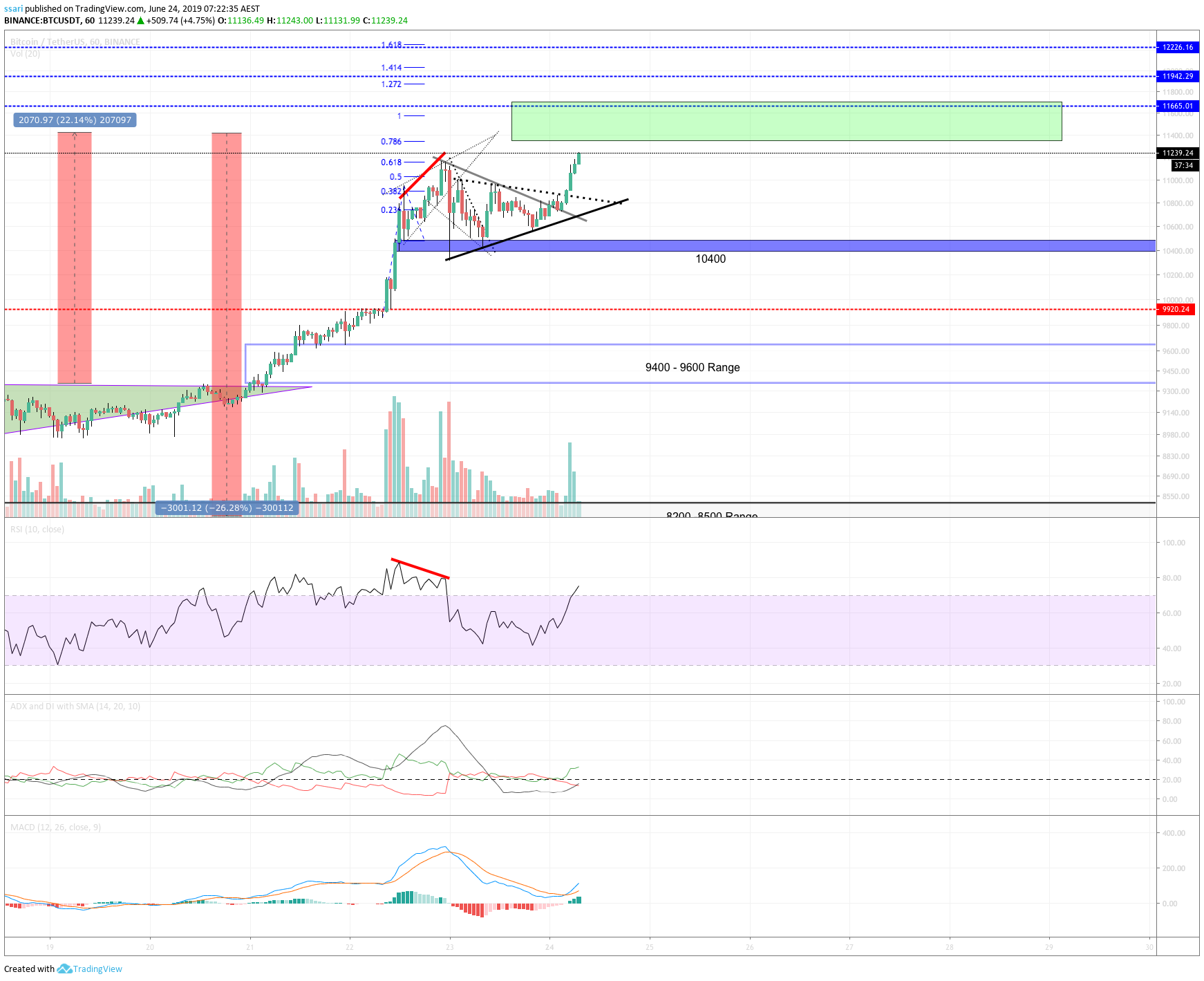Click the 37:34 countdown label
Viewport: 1204px width, 981px height.
tap(1184, 165)
